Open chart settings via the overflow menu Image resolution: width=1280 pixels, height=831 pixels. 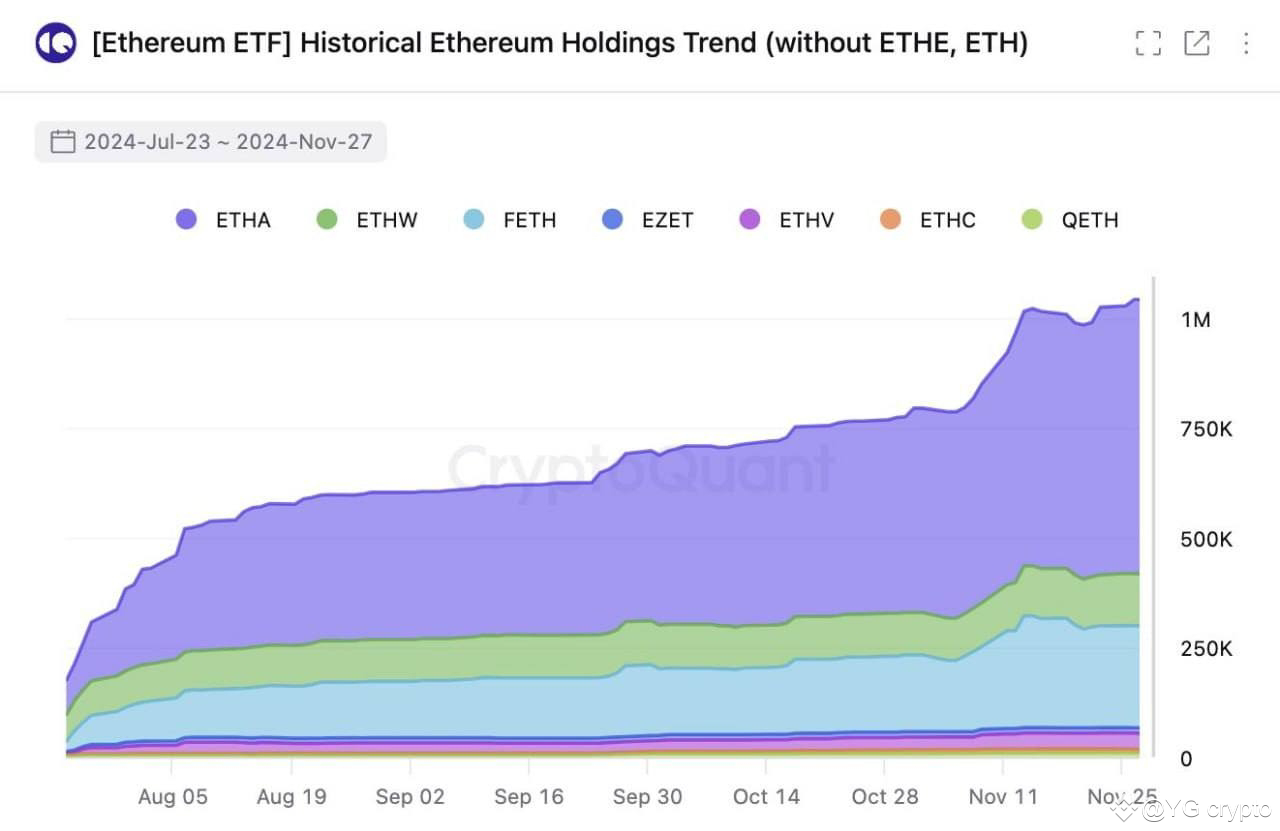(x=1245, y=43)
